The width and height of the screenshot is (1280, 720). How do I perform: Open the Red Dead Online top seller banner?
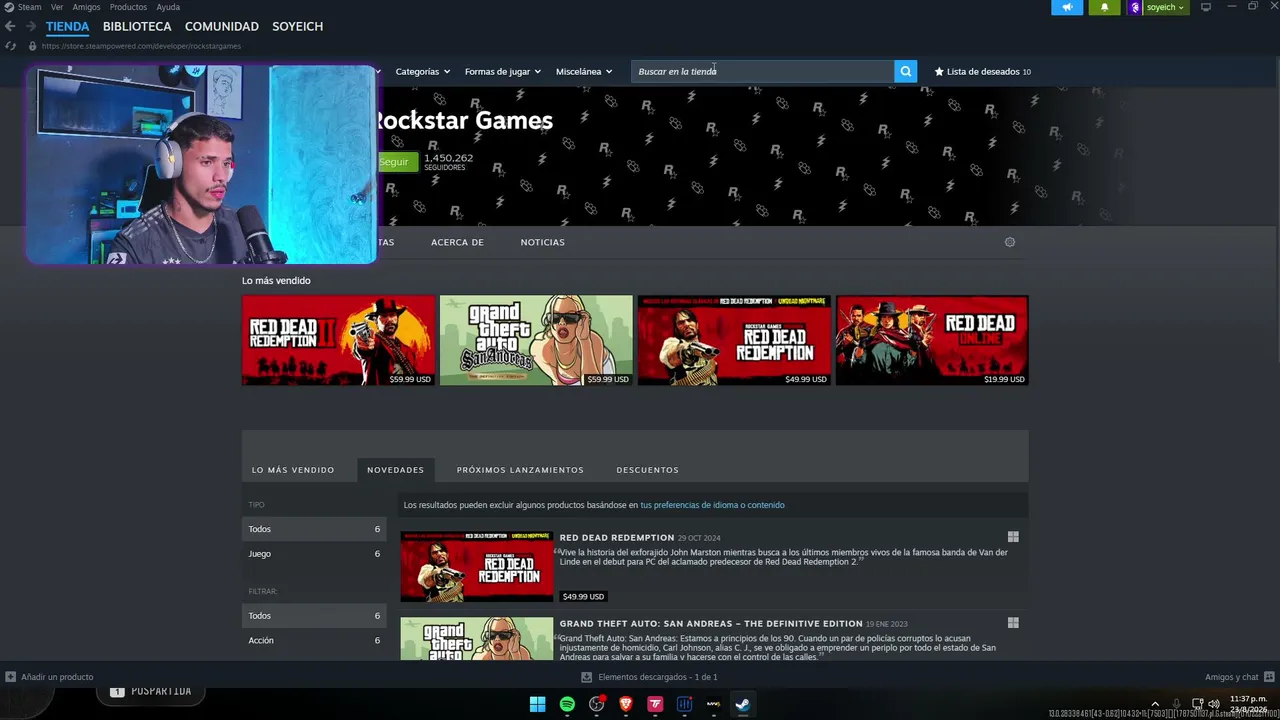point(932,340)
